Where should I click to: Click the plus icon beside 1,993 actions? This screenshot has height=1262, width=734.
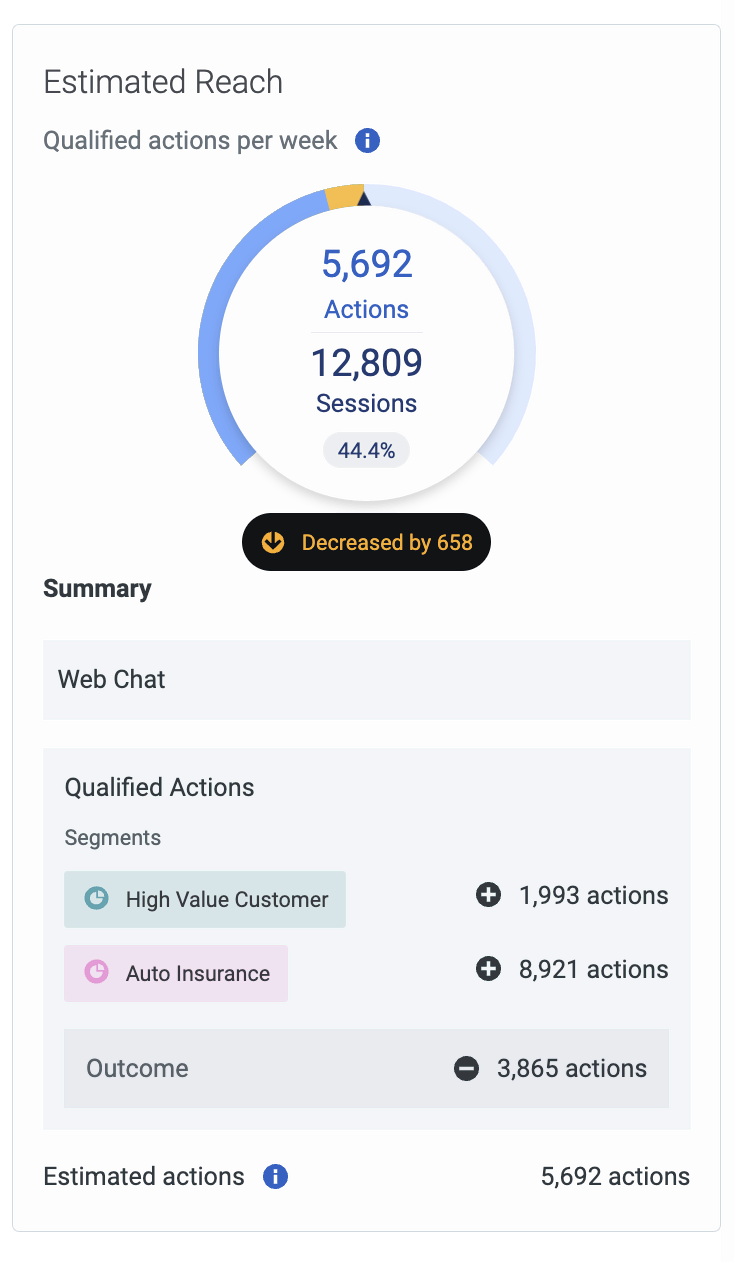point(488,895)
